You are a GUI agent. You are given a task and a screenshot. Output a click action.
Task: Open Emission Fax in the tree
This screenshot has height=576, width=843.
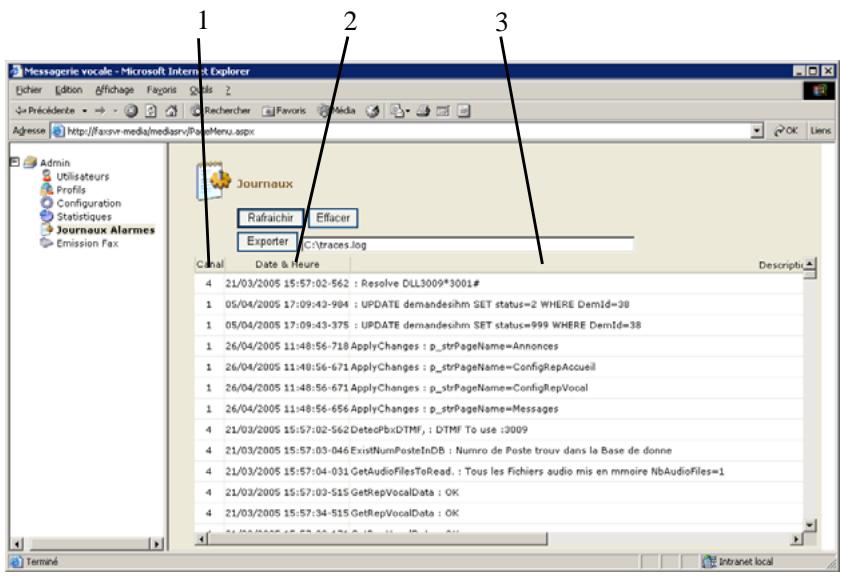point(87,244)
